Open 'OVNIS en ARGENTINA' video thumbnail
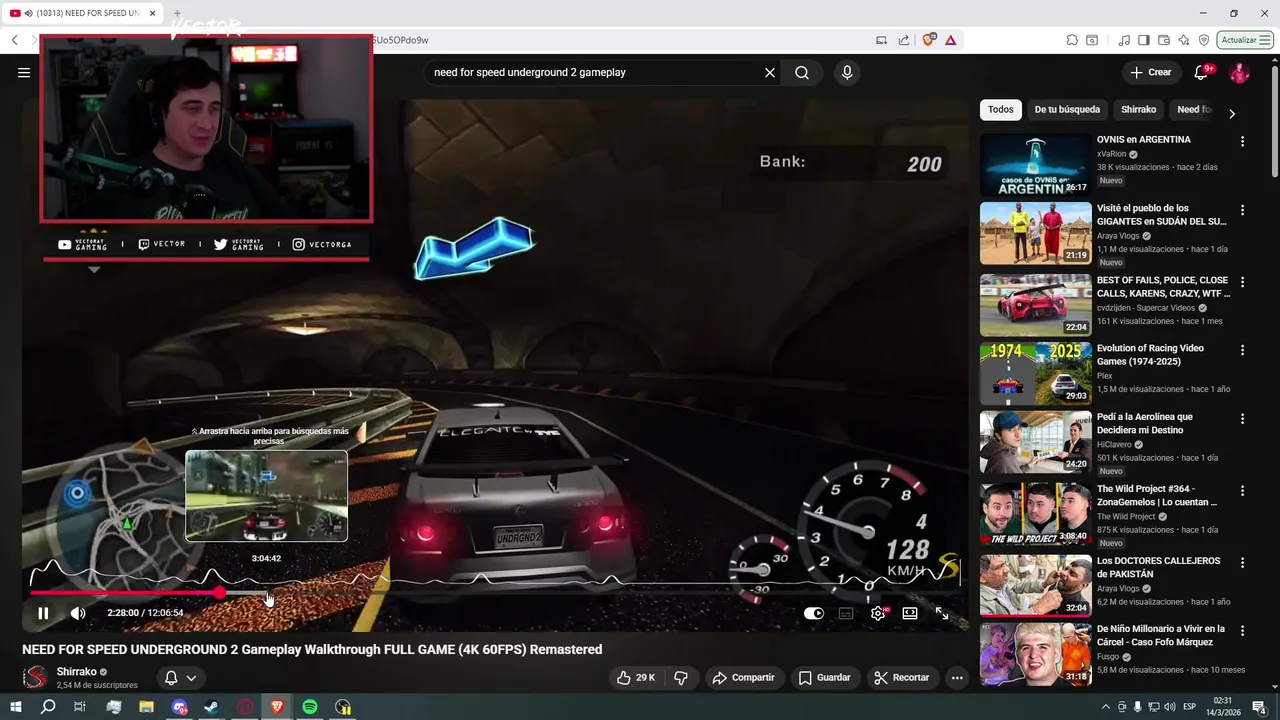 point(1035,164)
